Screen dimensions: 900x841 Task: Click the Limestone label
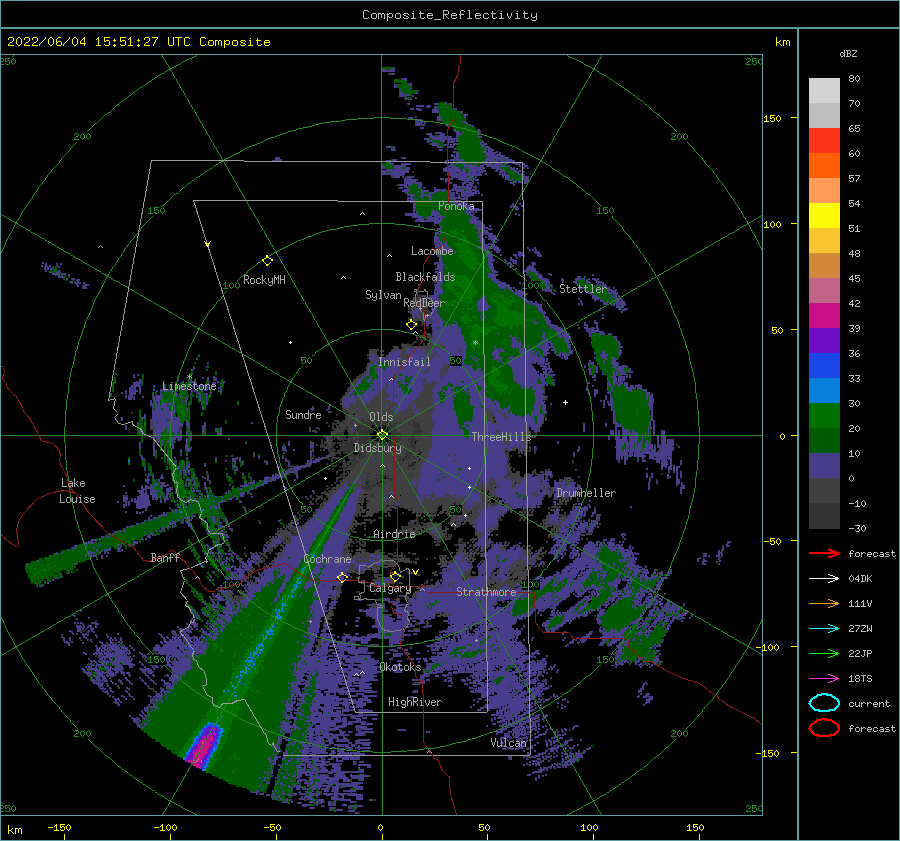(x=189, y=386)
